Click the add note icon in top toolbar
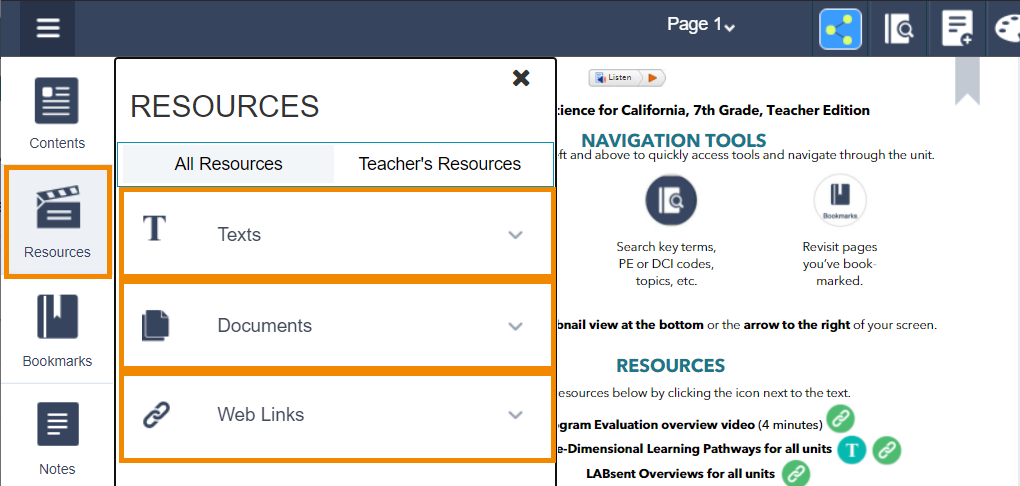This screenshot has width=1020, height=486. point(957,29)
